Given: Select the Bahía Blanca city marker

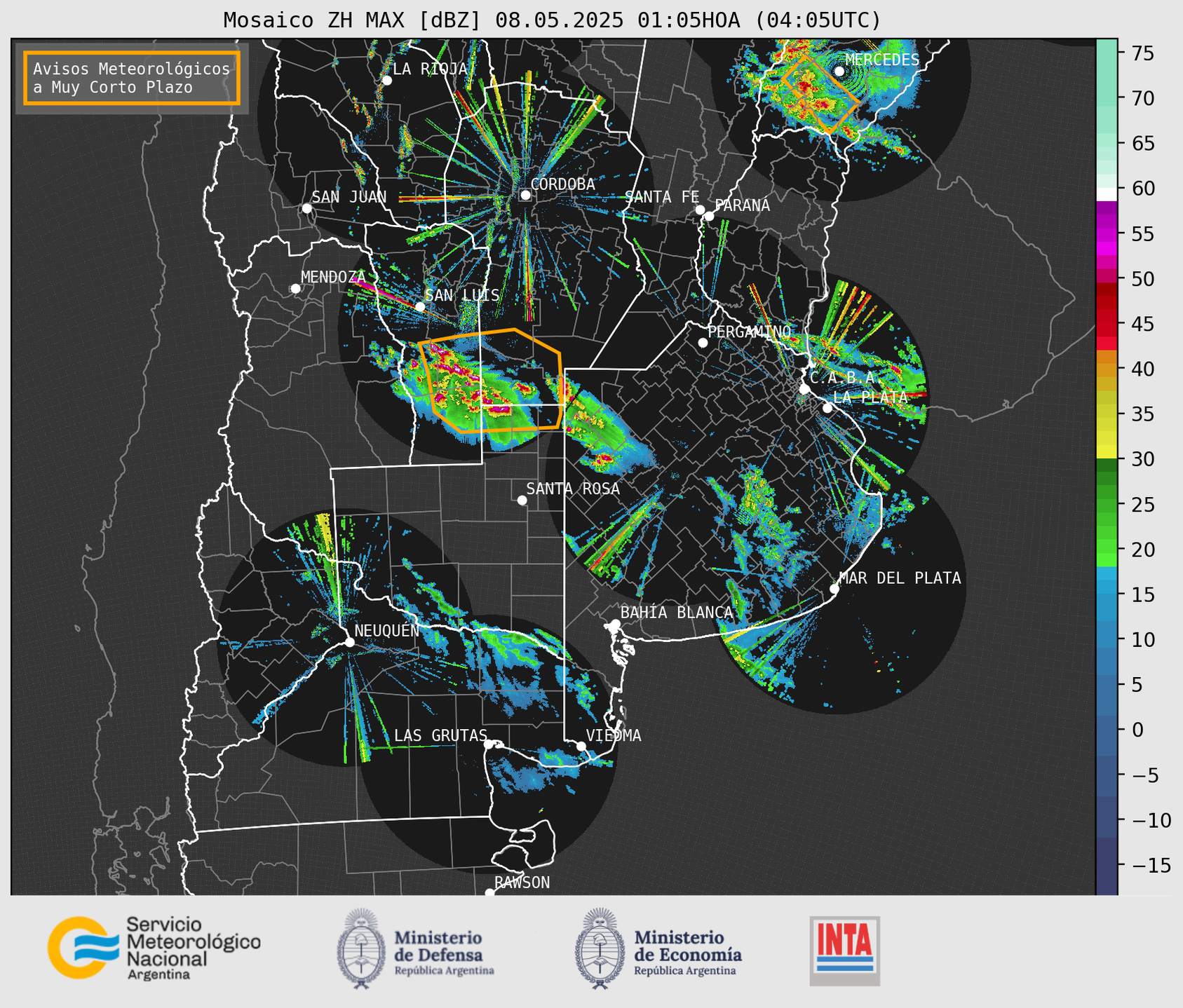Looking at the screenshot, I should pos(615,624).
